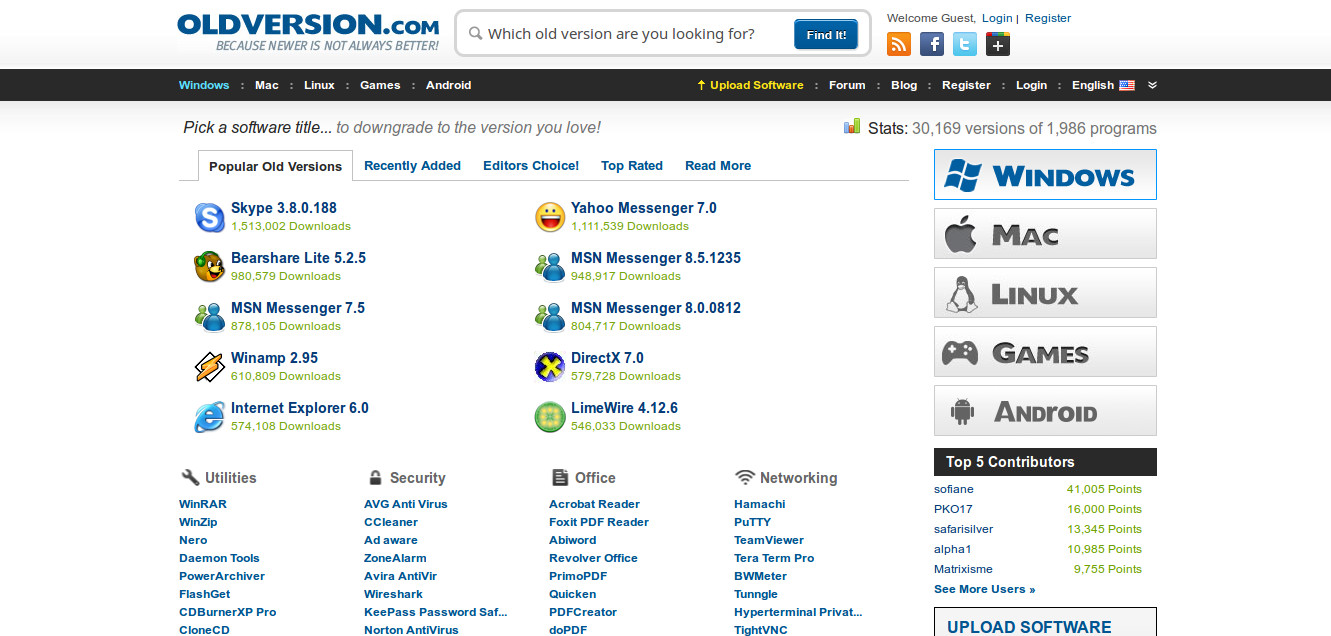Click the LimeWire icon

point(550,417)
